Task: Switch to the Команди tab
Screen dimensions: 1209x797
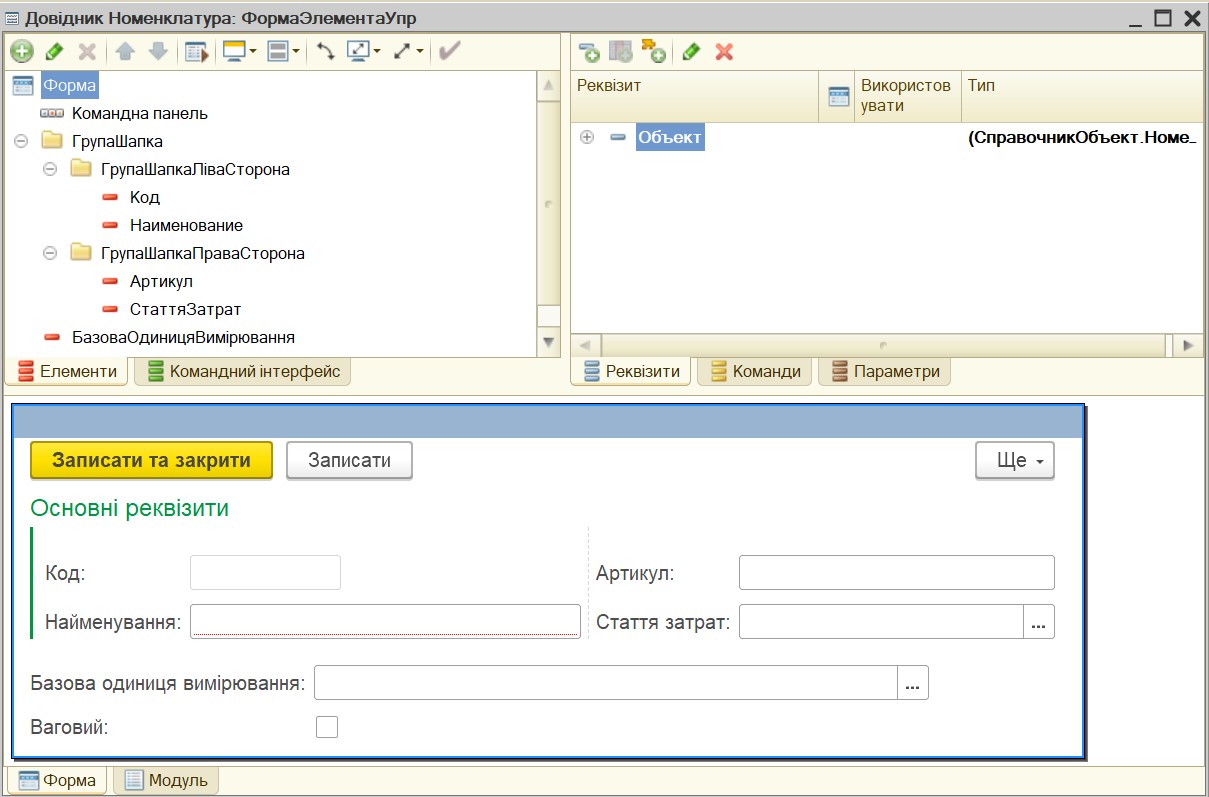Action: tap(755, 372)
